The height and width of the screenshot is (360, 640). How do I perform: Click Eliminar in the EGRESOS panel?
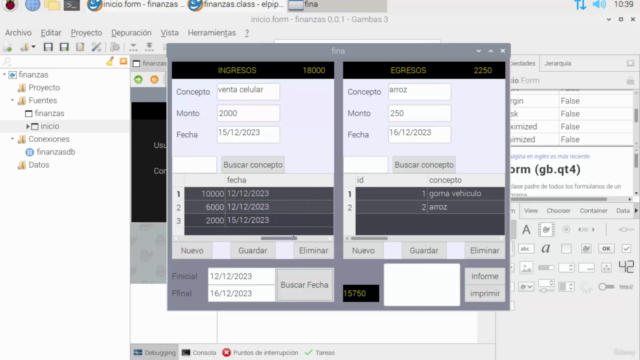pos(484,251)
